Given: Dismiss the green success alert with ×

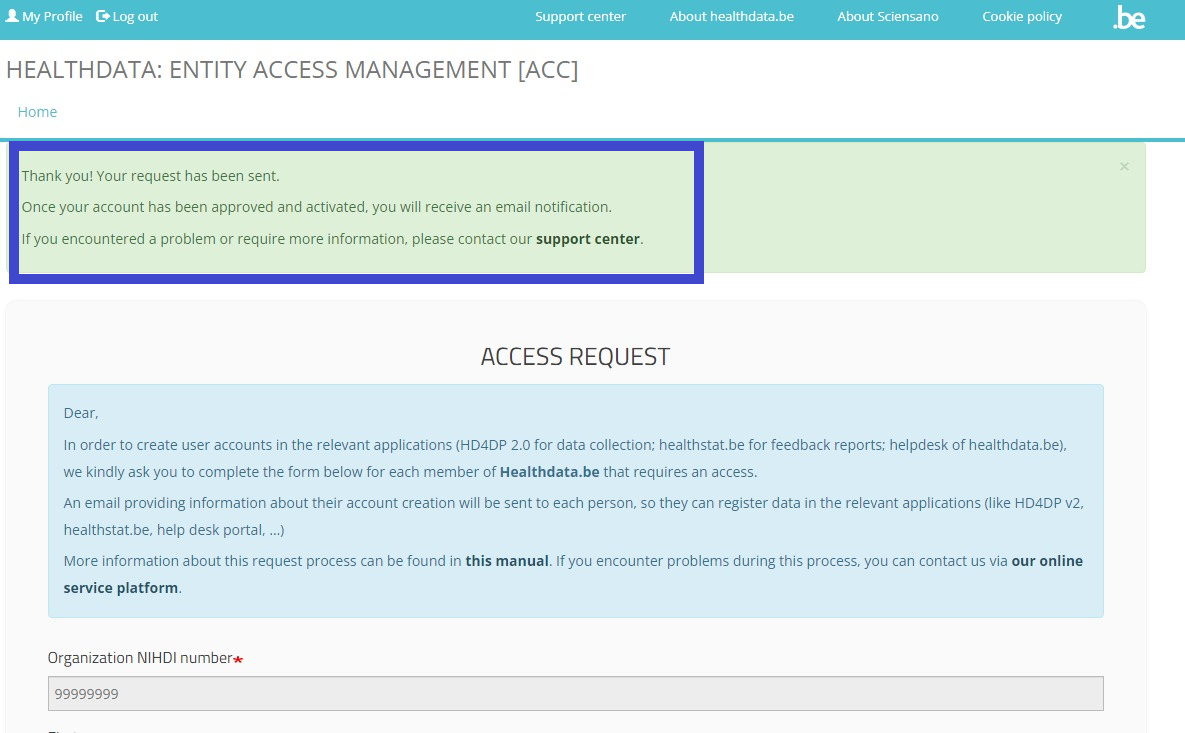Looking at the screenshot, I should click(x=1124, y=167).
